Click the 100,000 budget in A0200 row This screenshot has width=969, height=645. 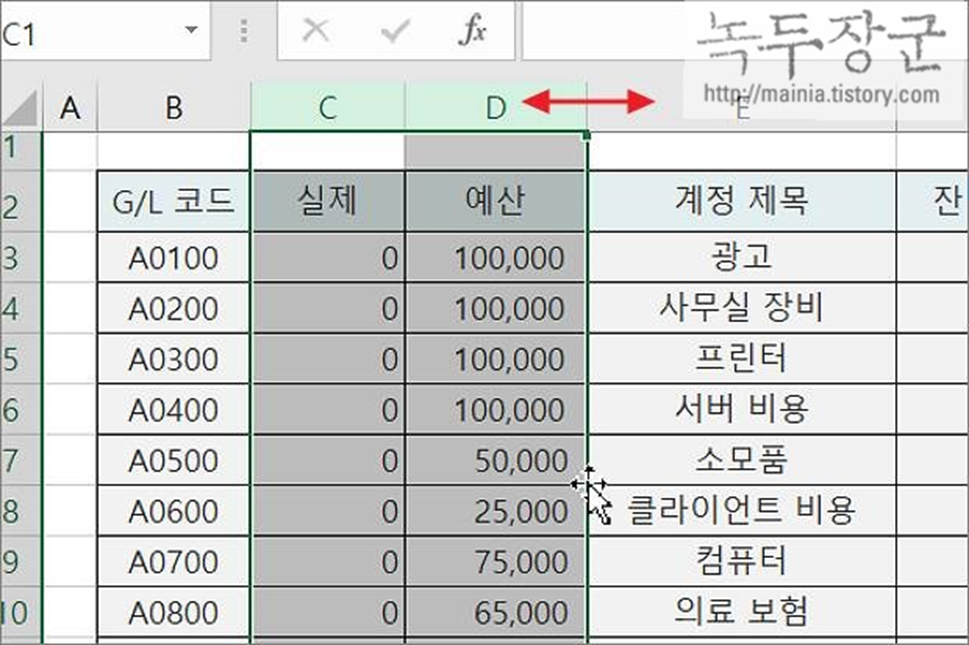point(495,308)
